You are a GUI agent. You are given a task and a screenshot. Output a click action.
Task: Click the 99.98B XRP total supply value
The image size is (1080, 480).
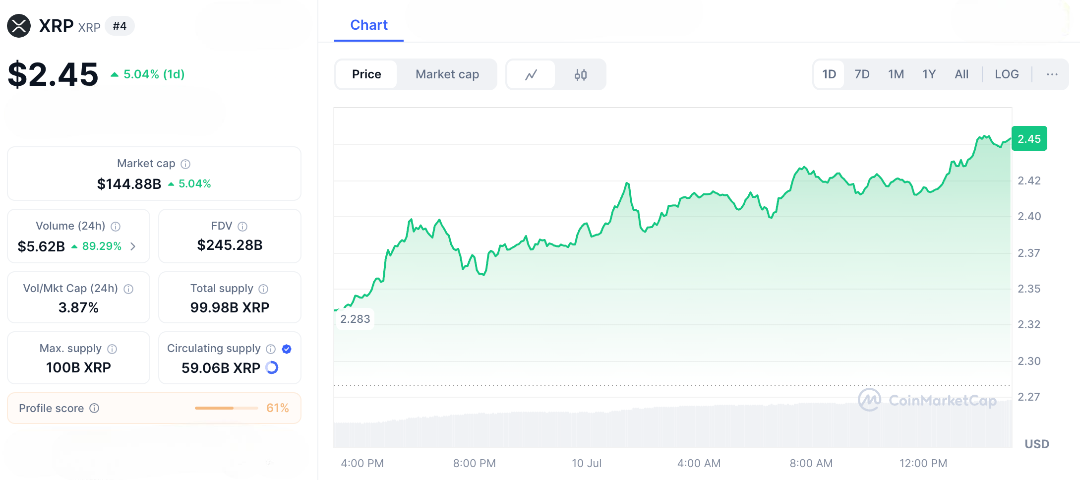coord(230,308)
